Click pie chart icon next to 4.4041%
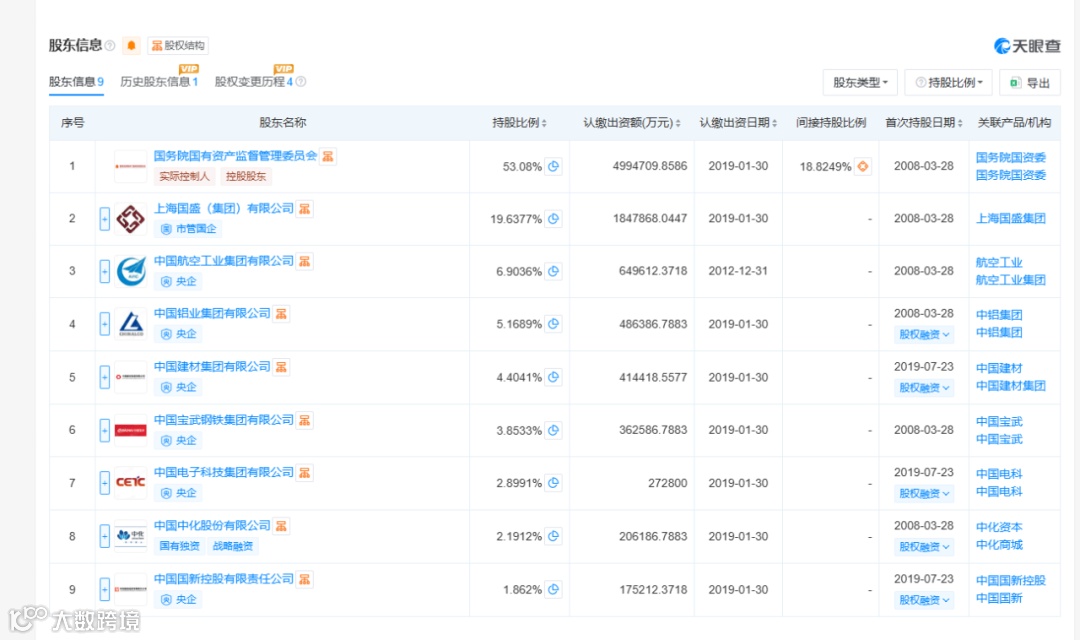 [x=553, y=378]
